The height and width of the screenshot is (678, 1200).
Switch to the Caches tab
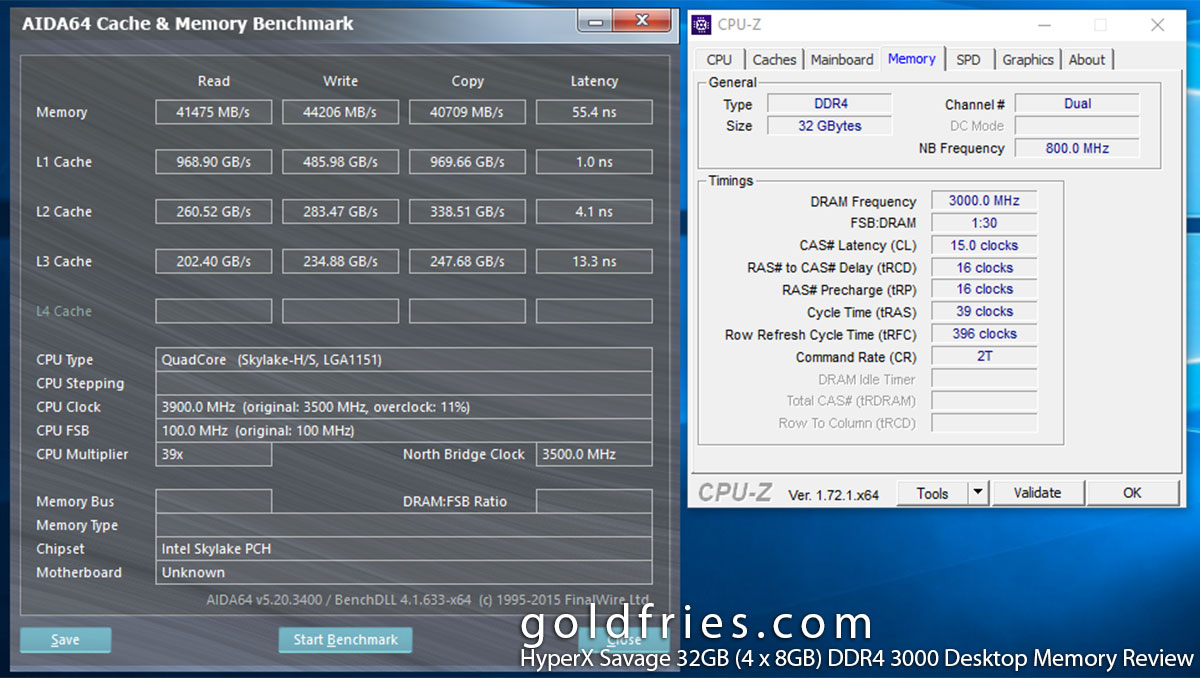[774, 60]
